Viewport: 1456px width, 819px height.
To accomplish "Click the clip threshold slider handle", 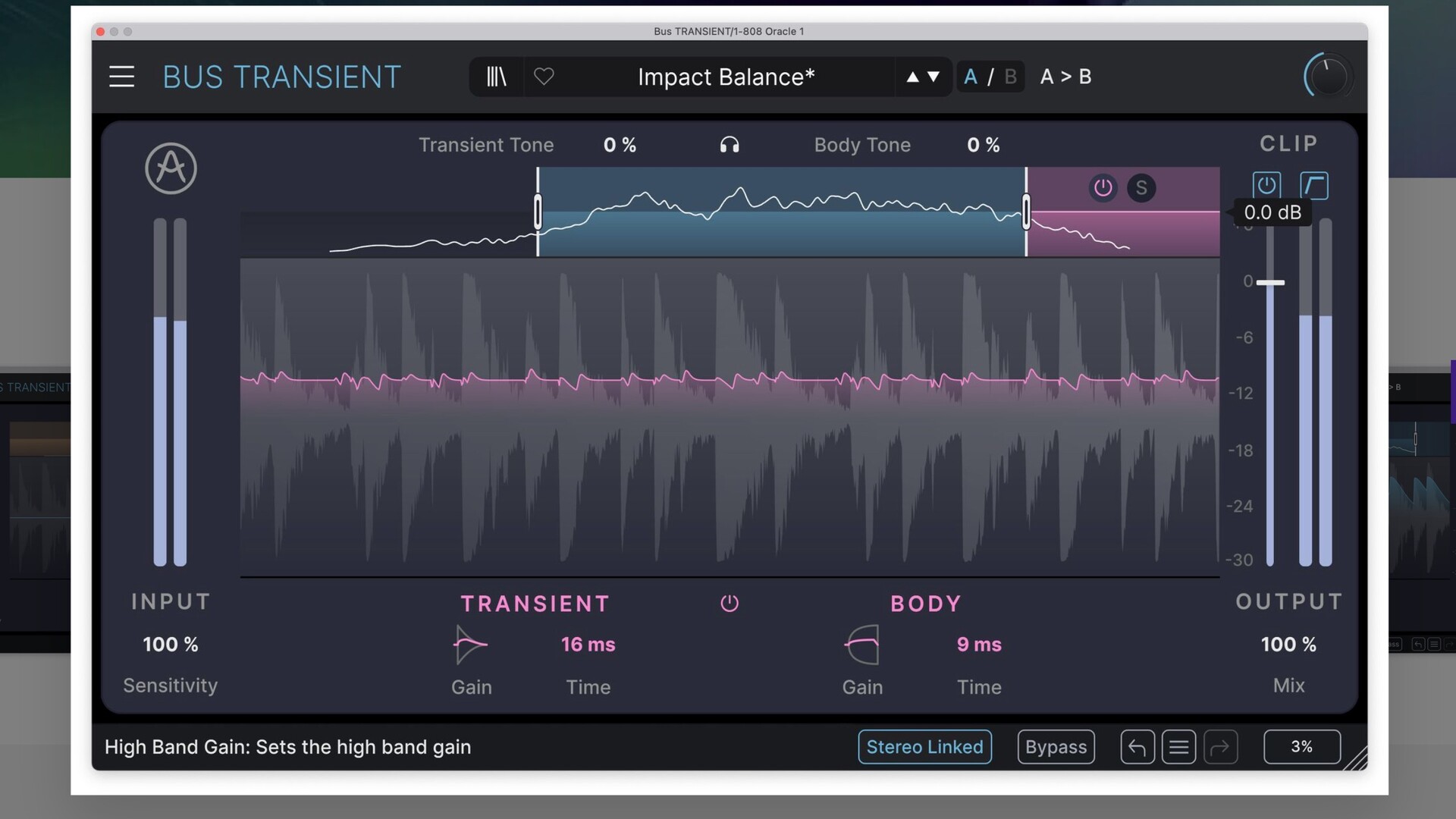I will click(1270, 283).
